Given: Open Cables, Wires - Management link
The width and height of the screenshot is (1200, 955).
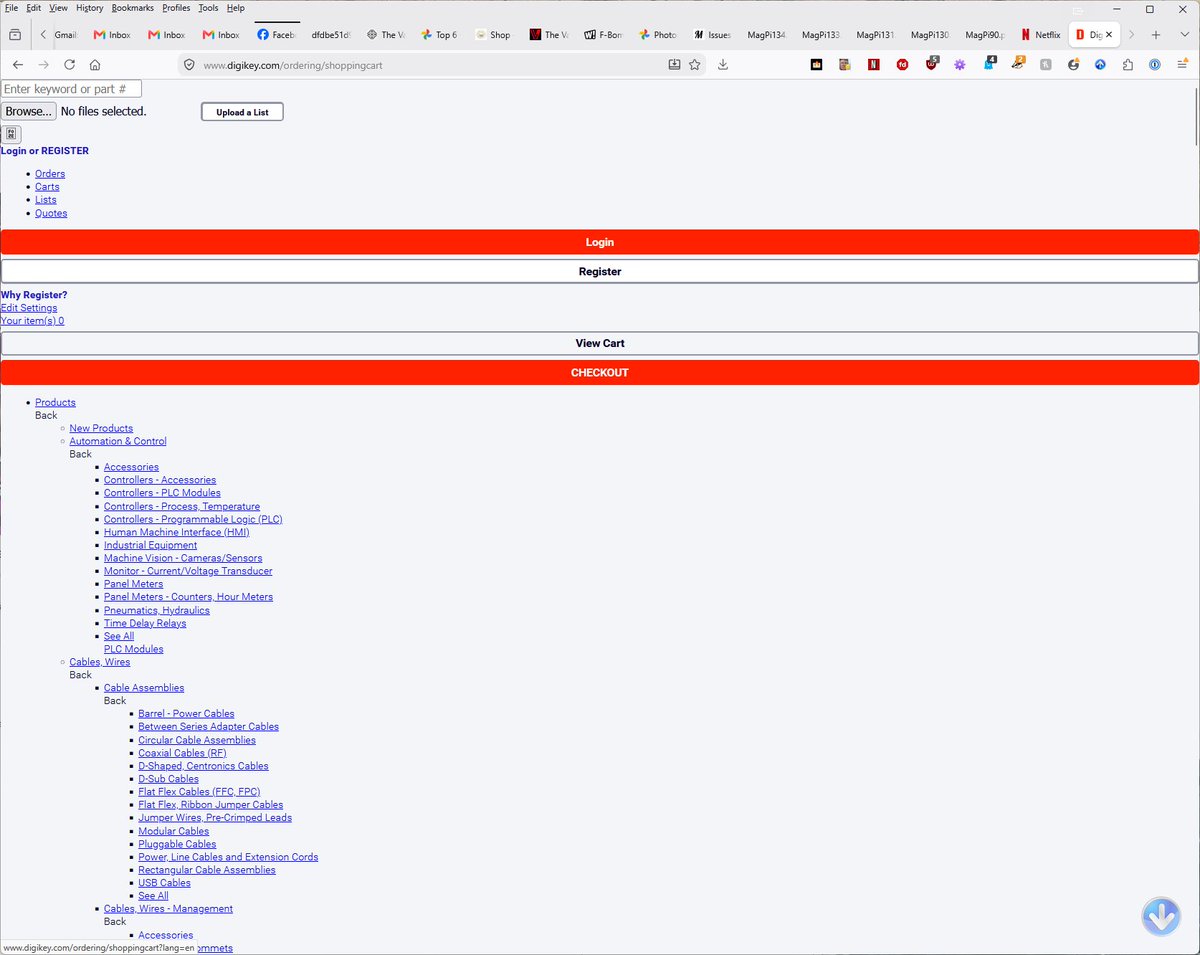Looking at the screenshot, I should (168, 909).
